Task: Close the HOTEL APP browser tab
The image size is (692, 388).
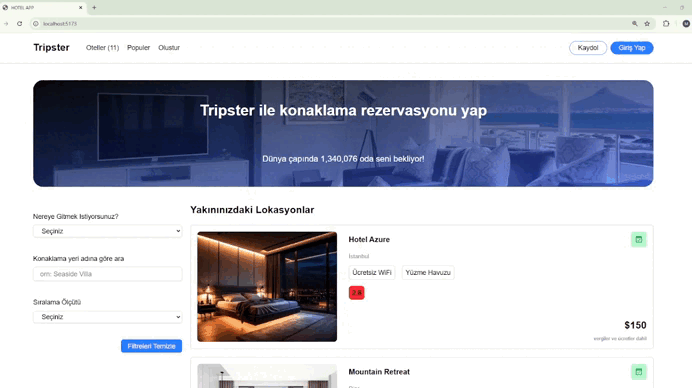Action: 80,8
